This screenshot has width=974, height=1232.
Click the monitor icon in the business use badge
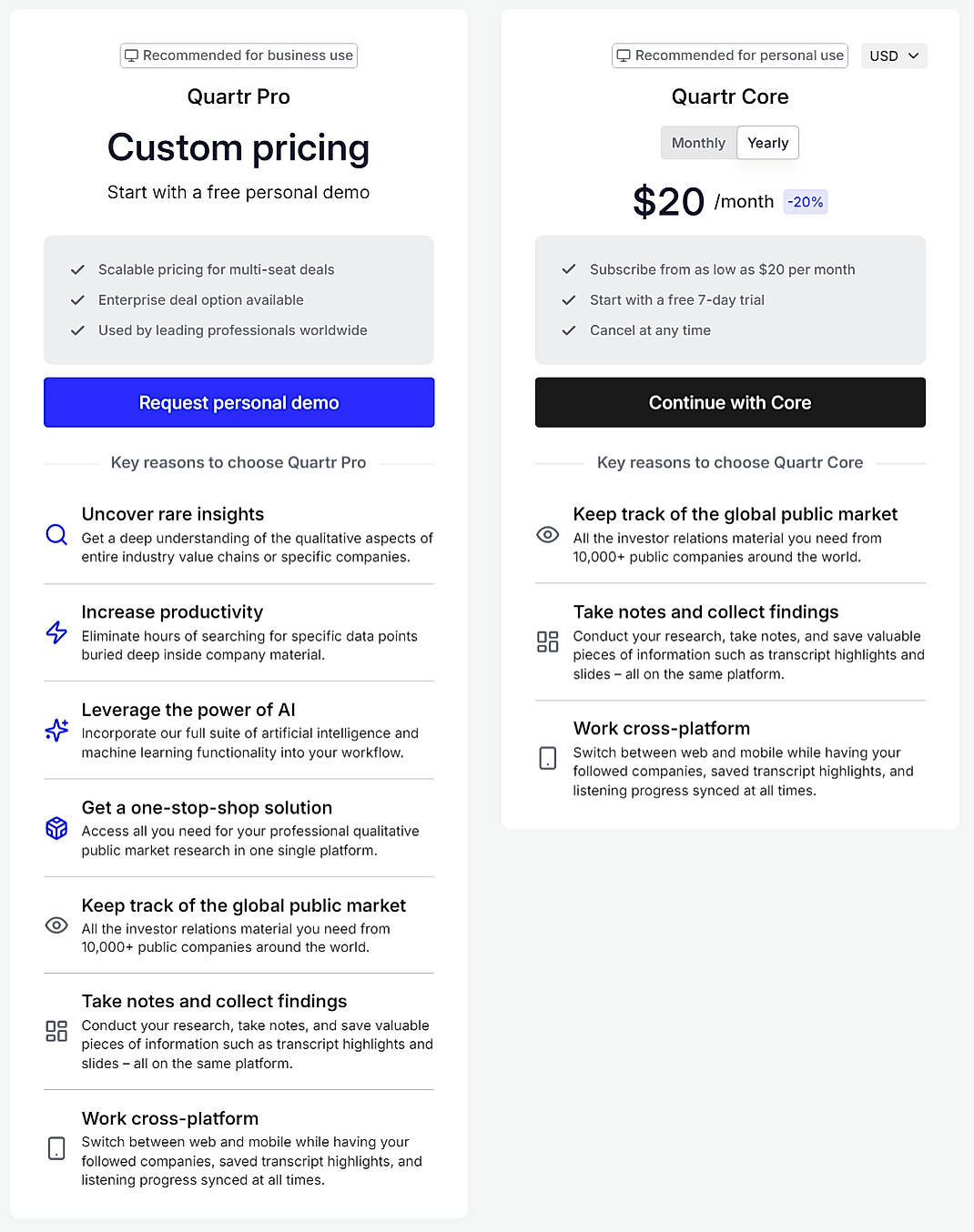tap(133, 55)
